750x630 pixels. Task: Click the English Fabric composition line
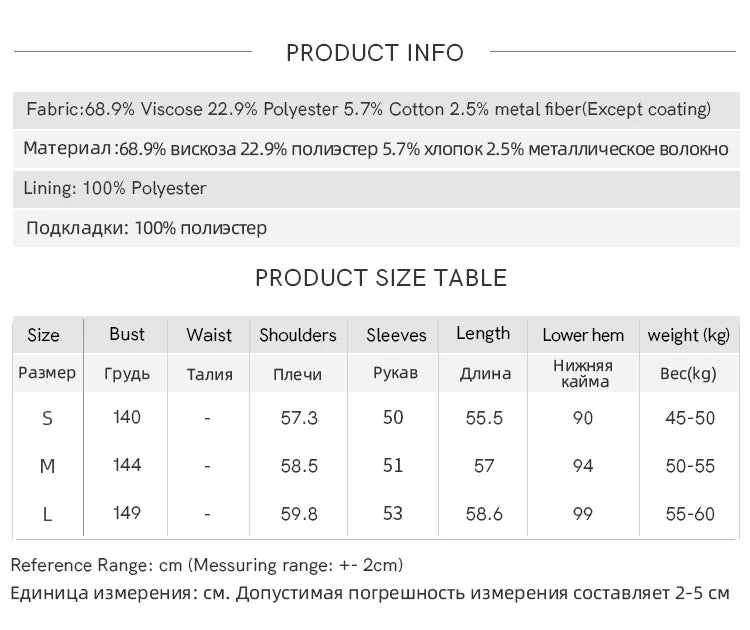tap(368, 109)
